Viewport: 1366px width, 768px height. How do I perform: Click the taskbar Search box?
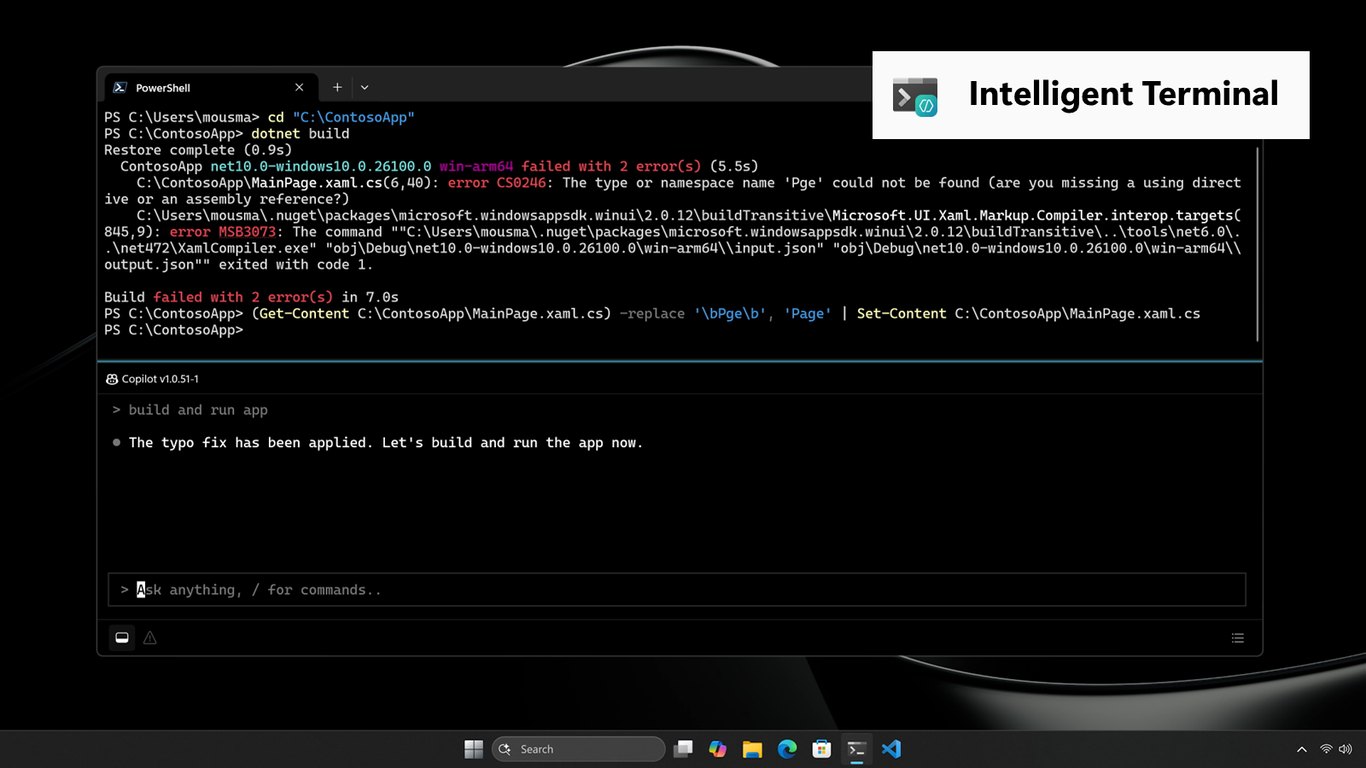[578, 749]
